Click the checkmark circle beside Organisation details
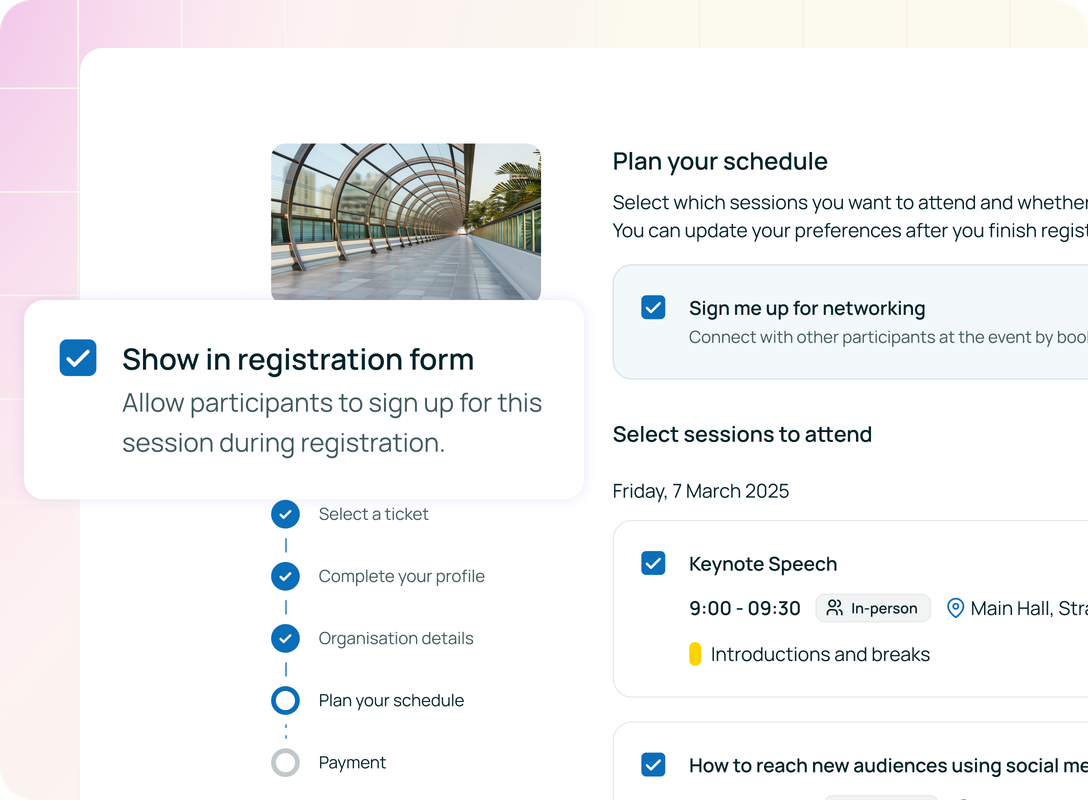 [285, 638]
